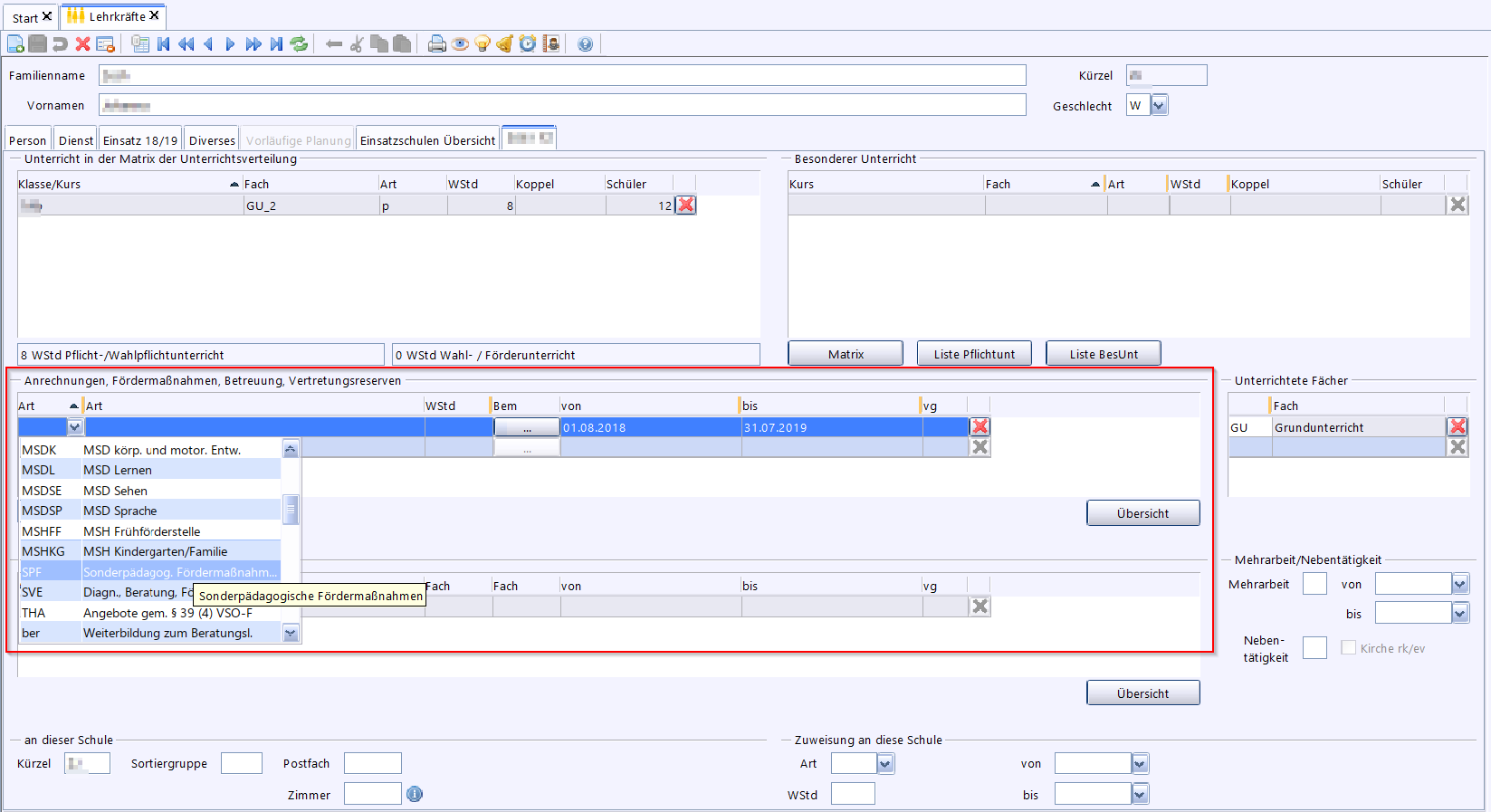Delete the GU_2 matrix row

[686, 205]
